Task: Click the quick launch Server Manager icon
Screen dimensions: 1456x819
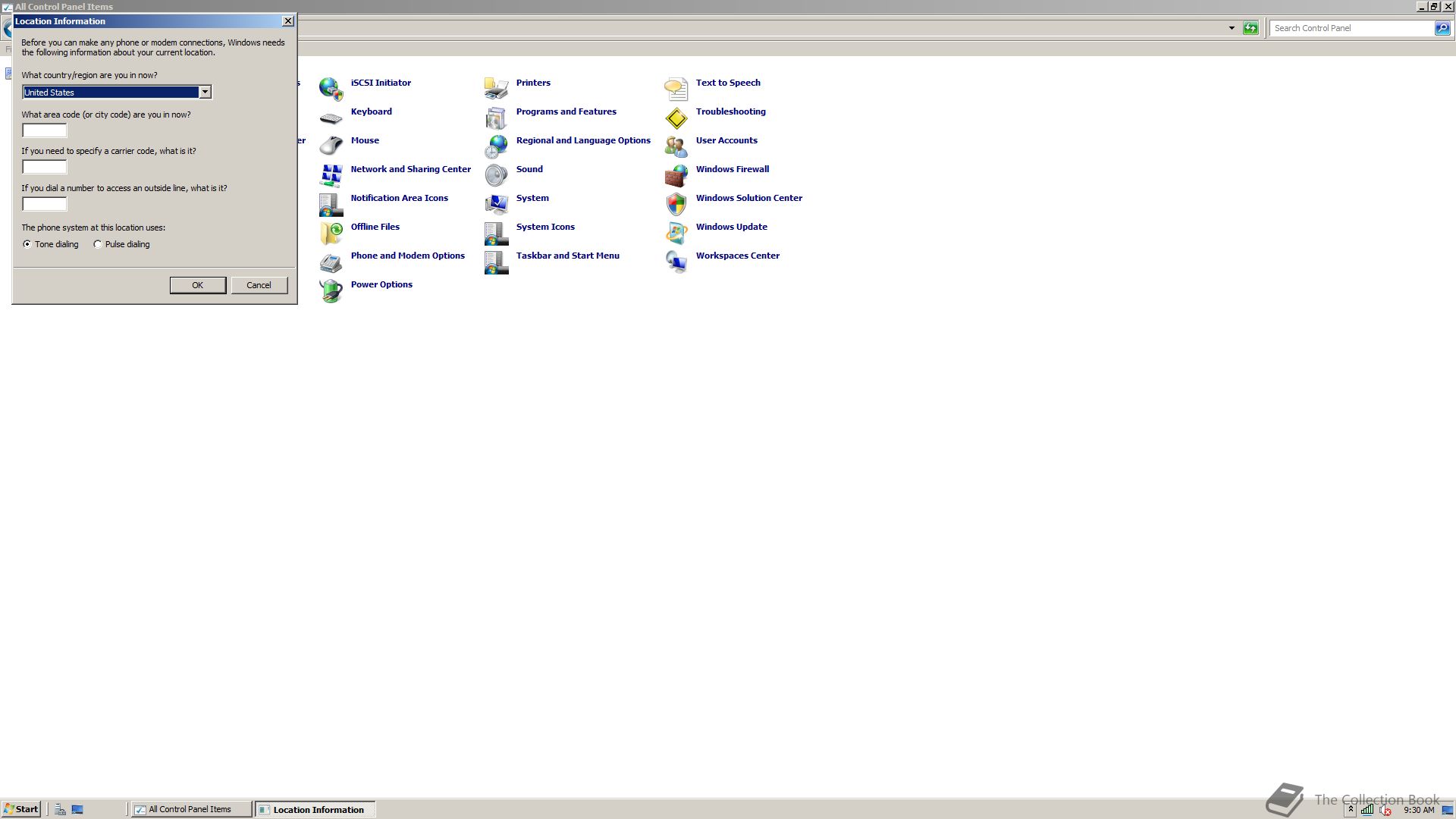Action: (60, 809)
